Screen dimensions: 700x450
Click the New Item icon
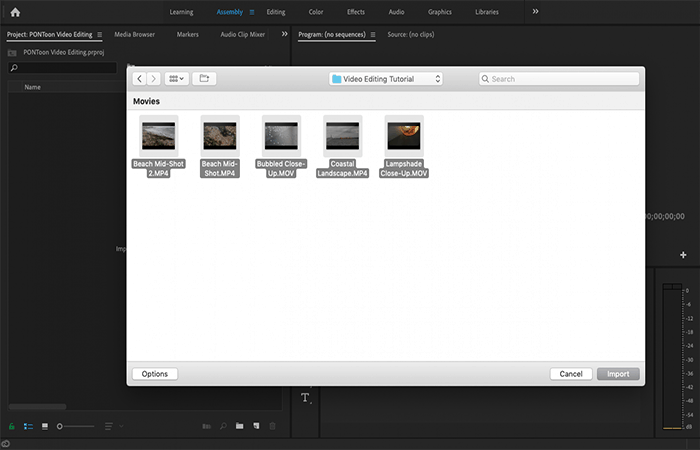(x=256, y=426)
